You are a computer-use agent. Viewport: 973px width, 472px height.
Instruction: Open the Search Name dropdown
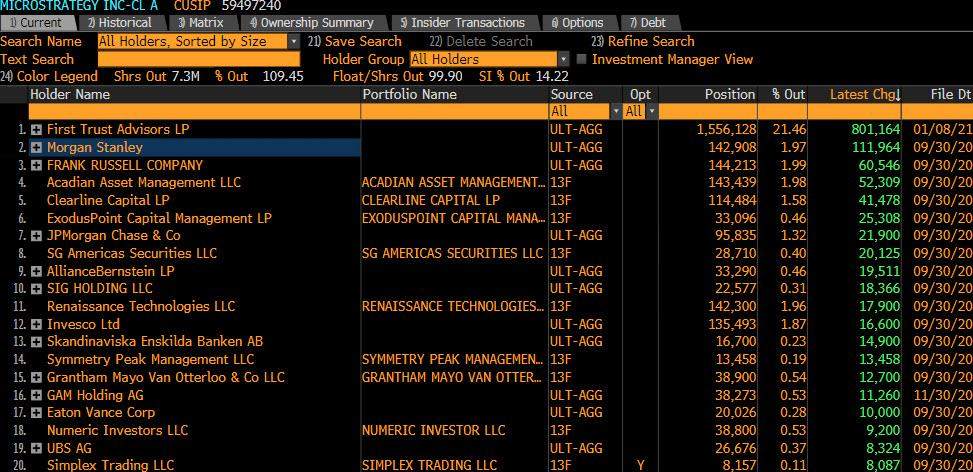(x=294, y=42)
